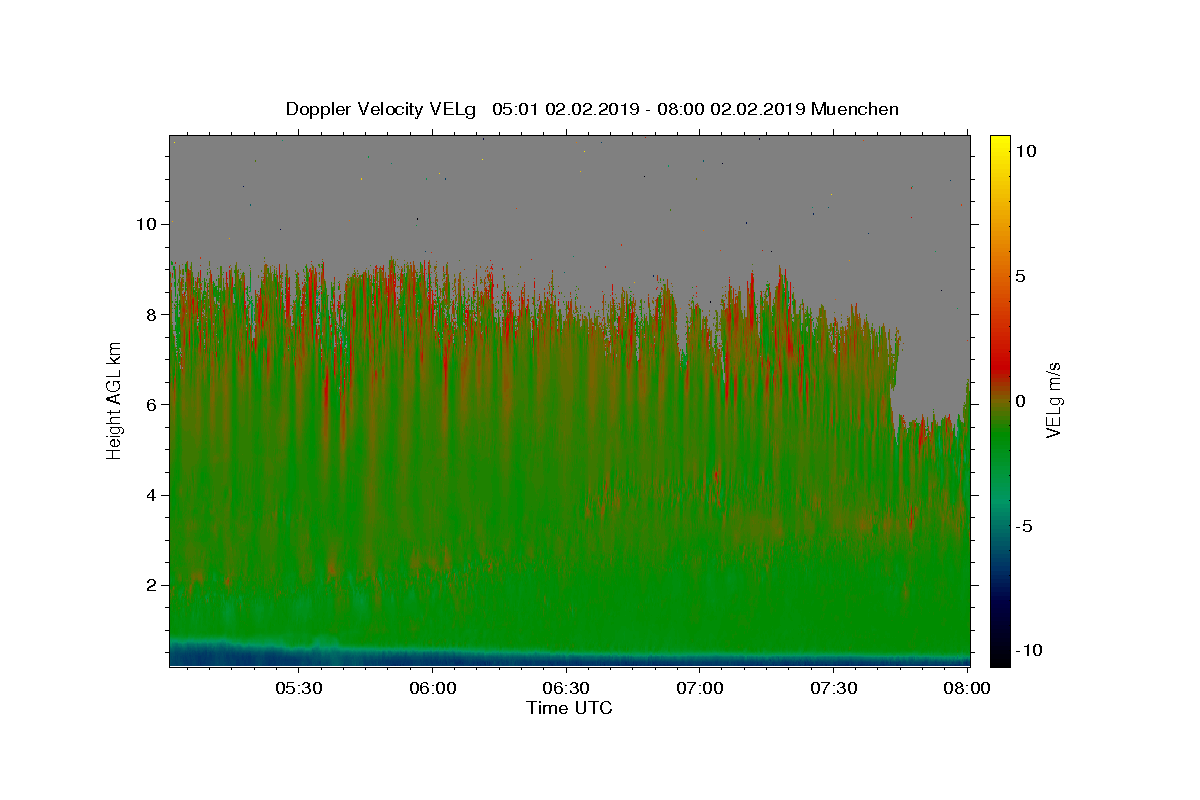Click the colorbar tick label 0
Viewport: 1200px width, 800px height.
point(1021,400)
